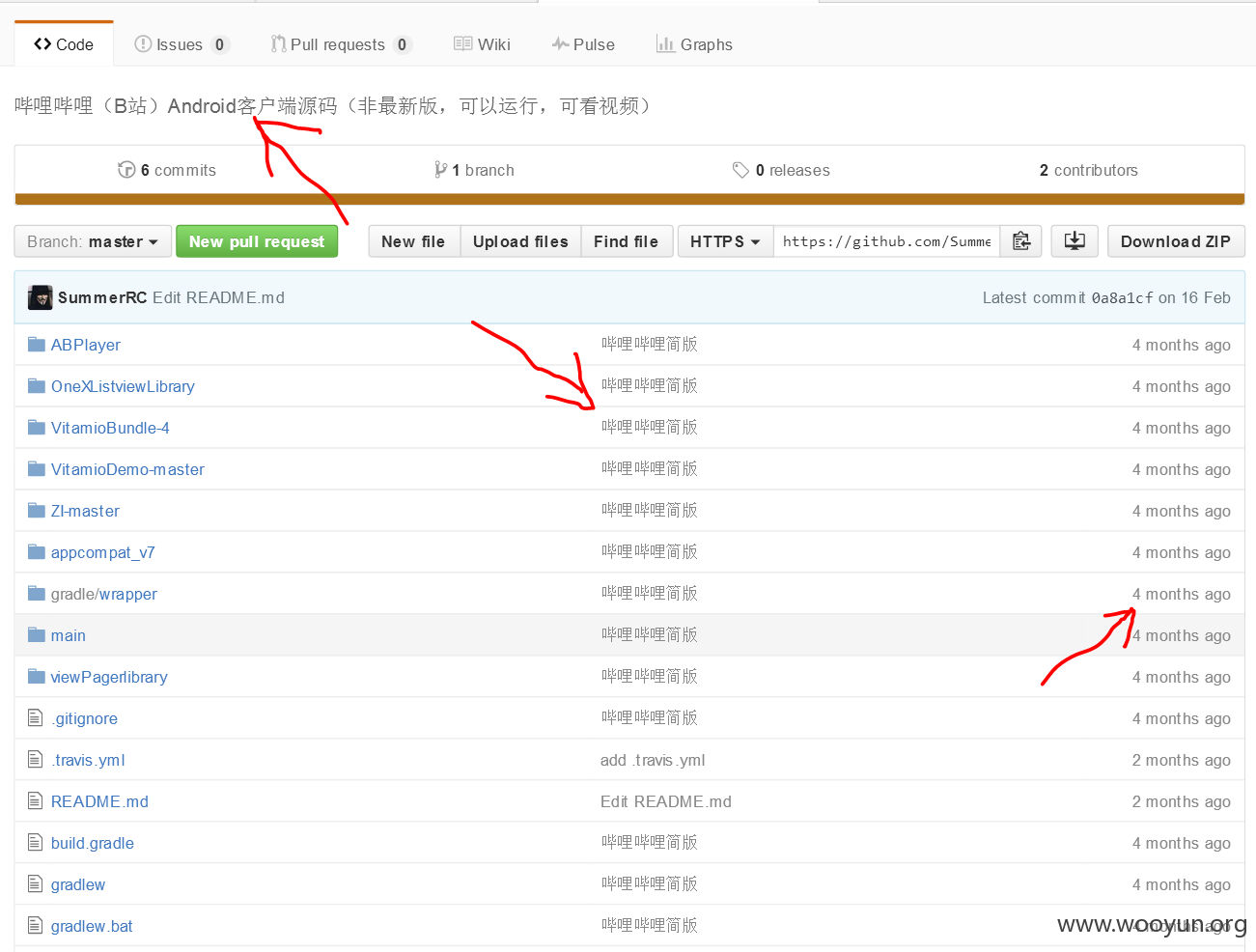The height and width of the screenshot is (952, 1256).
Task: Click the appcompat_v7 folder icon
Action: pos(37,552)
